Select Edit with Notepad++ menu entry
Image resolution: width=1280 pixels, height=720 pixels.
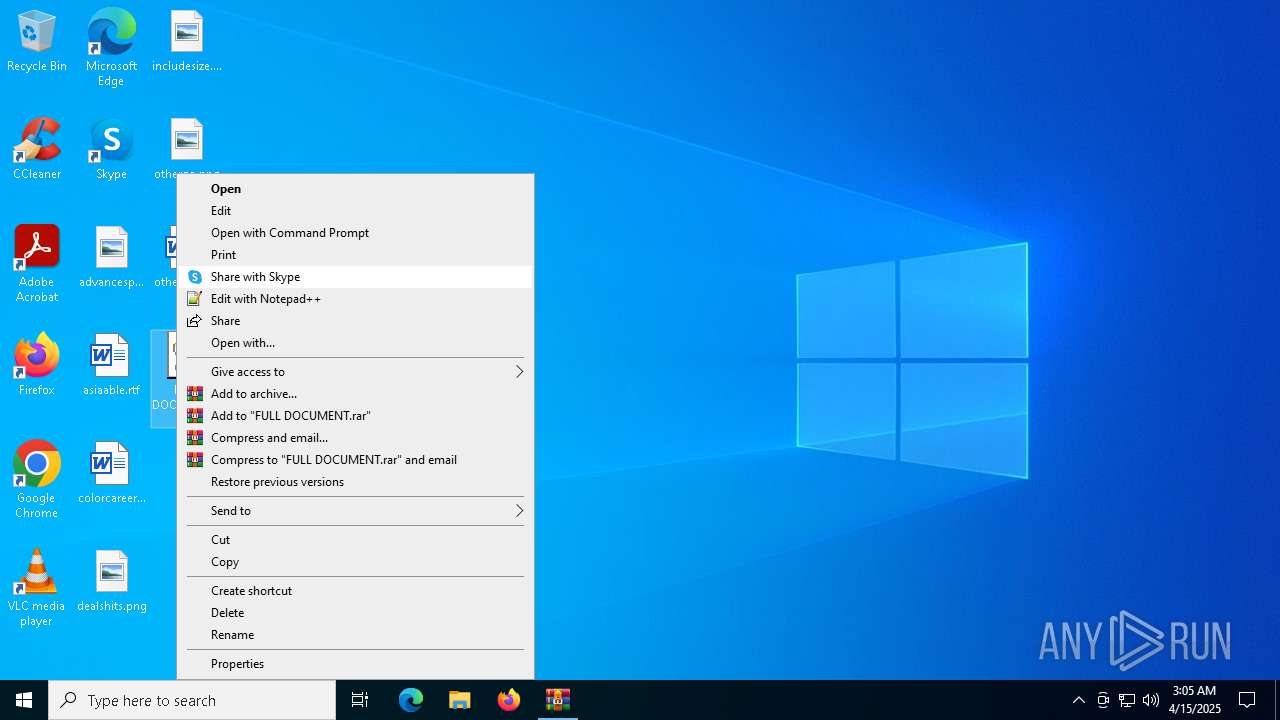tap(355, 299)
